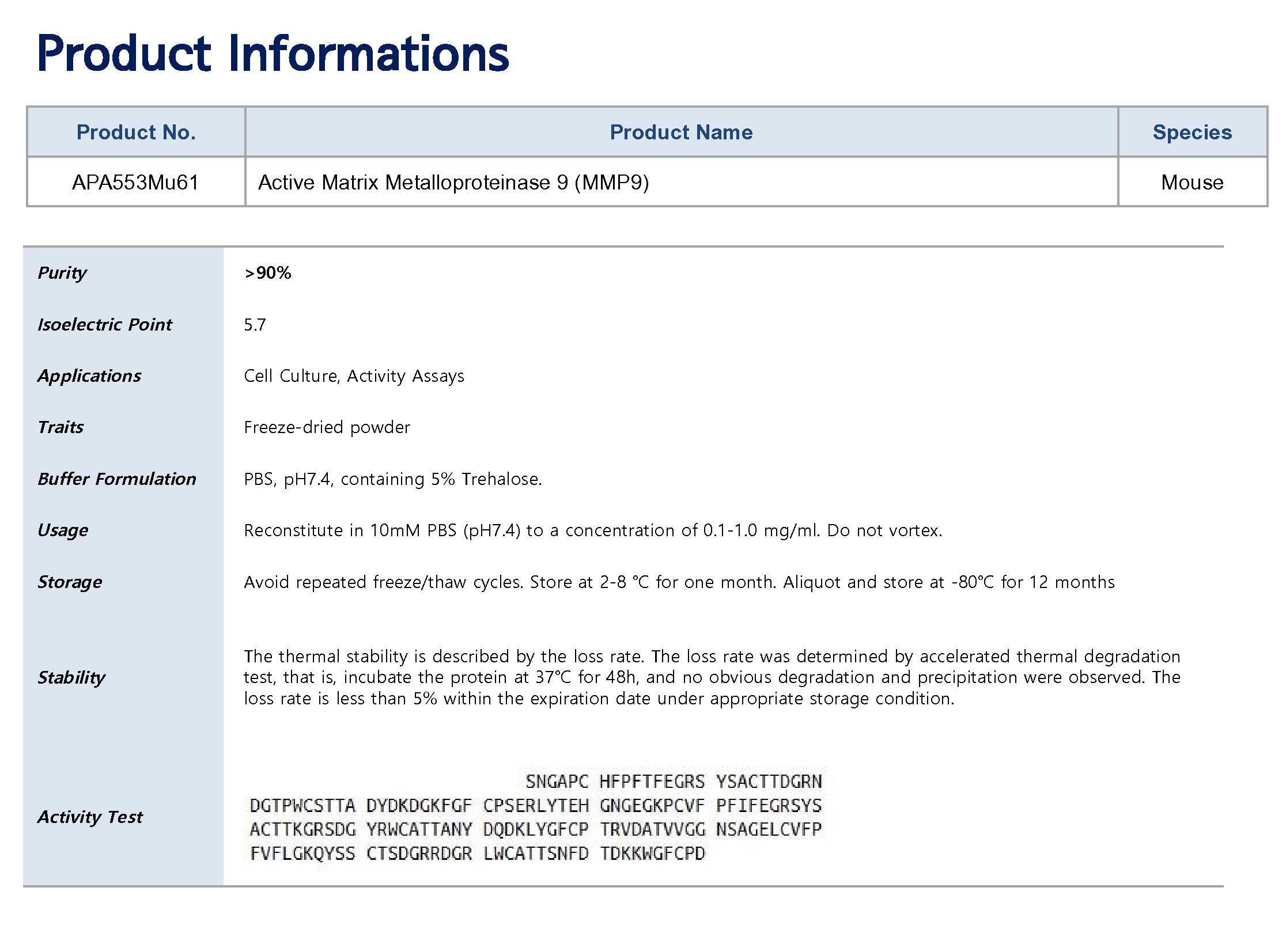Click the thermal stability description line
The image size is (1286, 952).
(712, 657)
